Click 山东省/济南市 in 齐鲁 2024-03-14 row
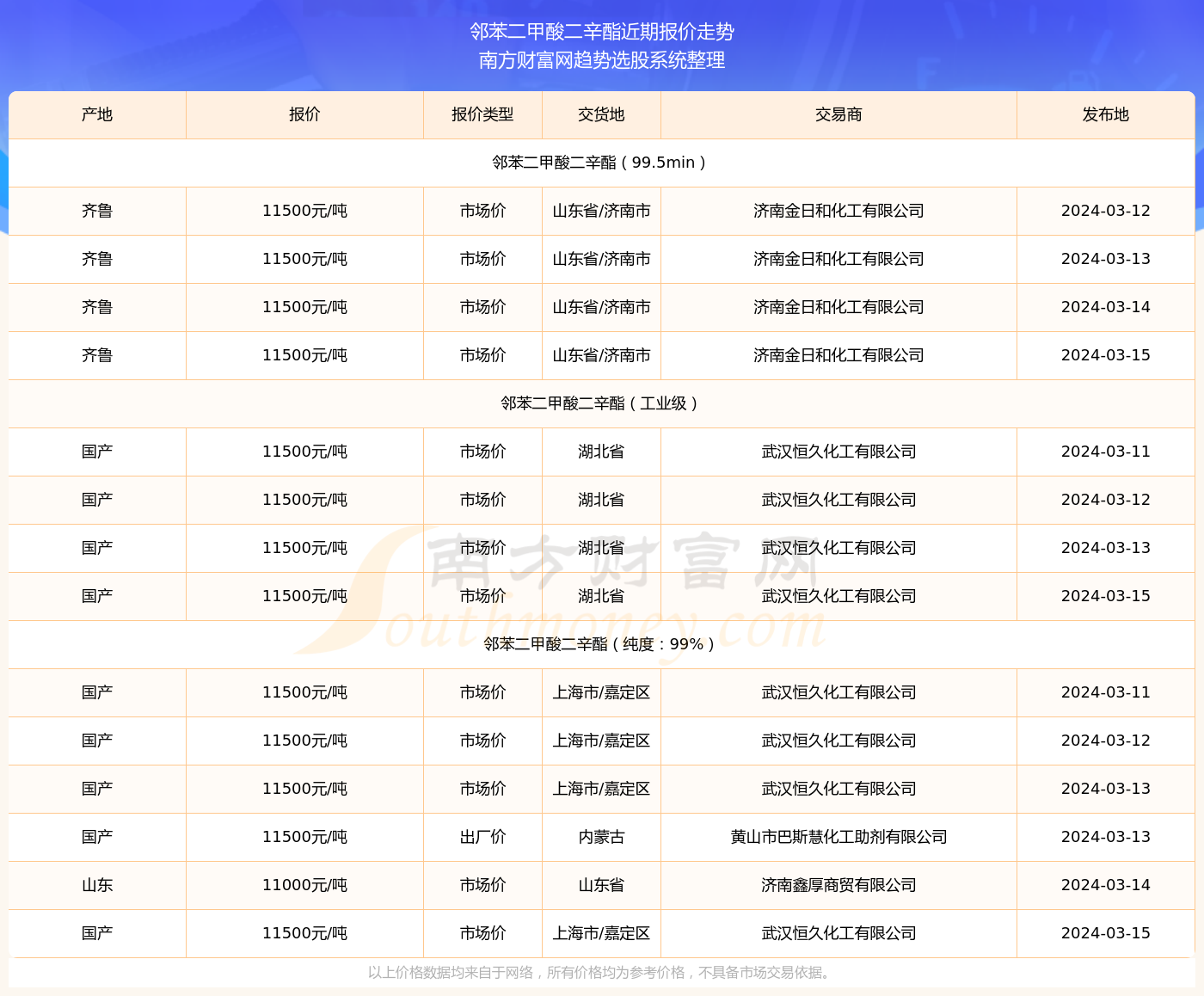 pyautogui.click(x=601, y=307)
